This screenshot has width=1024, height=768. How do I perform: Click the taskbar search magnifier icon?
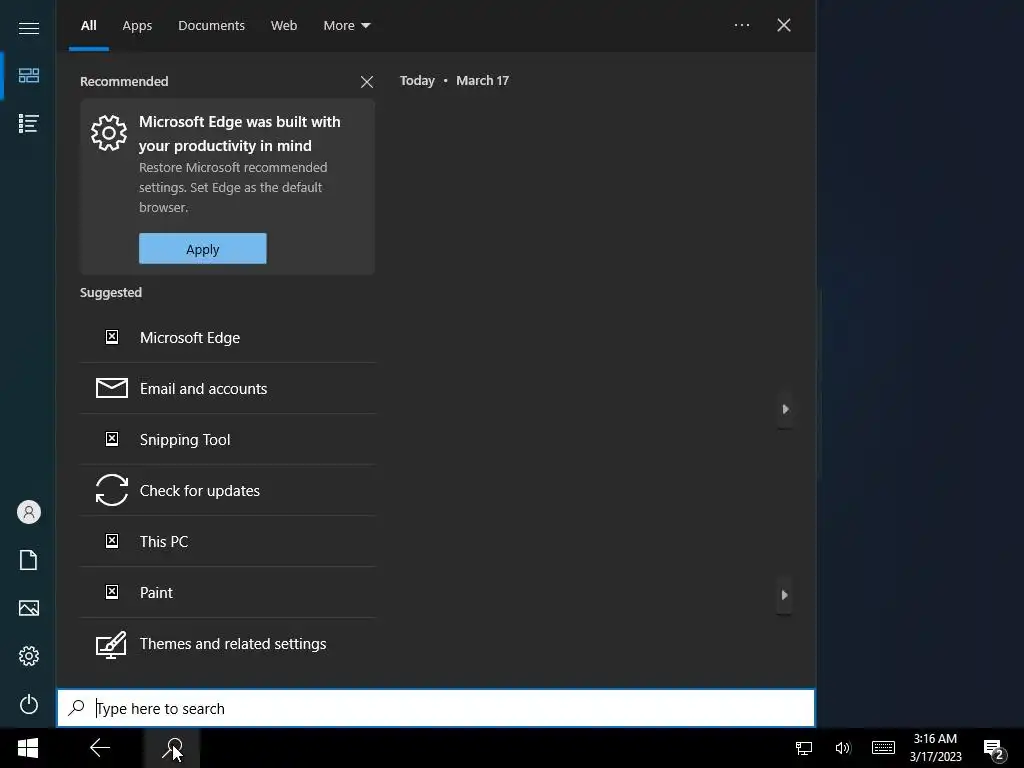click(x=172, y=748)
